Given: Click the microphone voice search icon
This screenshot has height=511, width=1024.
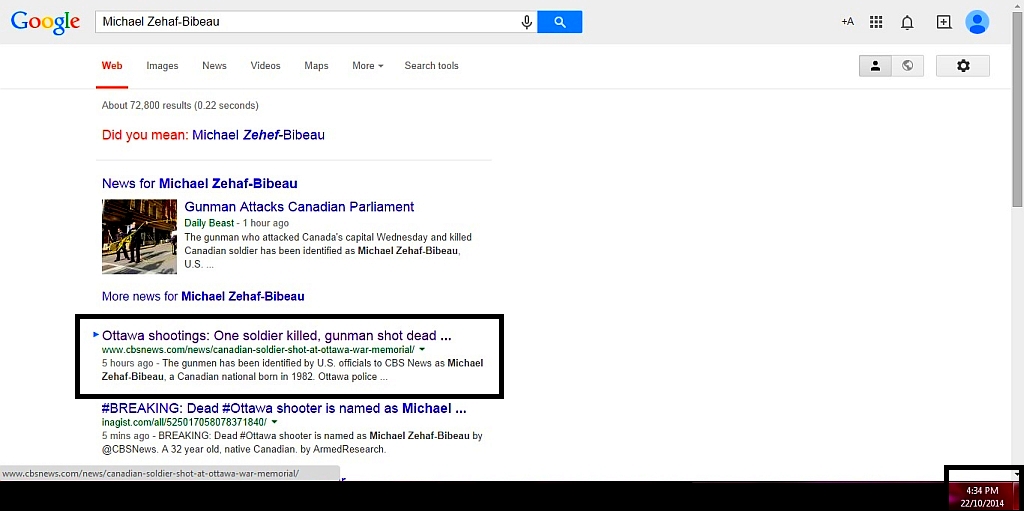Looking at the screenshot, I should pos(526,22).
